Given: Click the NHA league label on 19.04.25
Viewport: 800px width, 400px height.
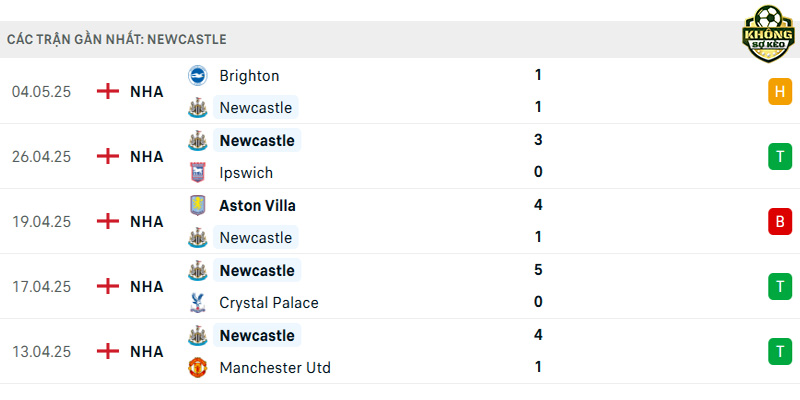Looking at the screenshot, I should tap(147, 222).
